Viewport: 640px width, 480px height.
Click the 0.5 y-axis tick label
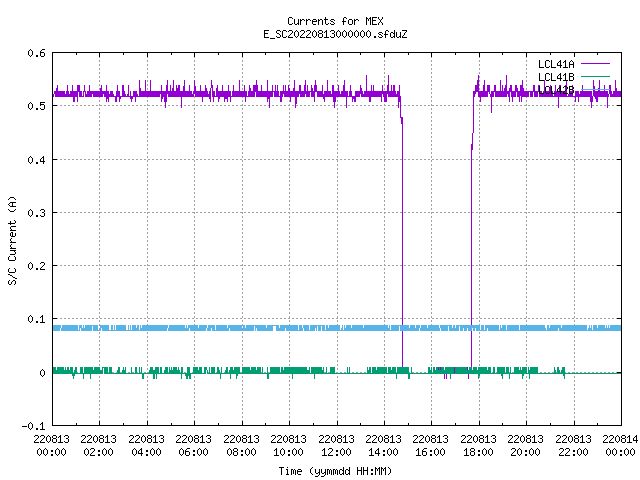[36, 106]
